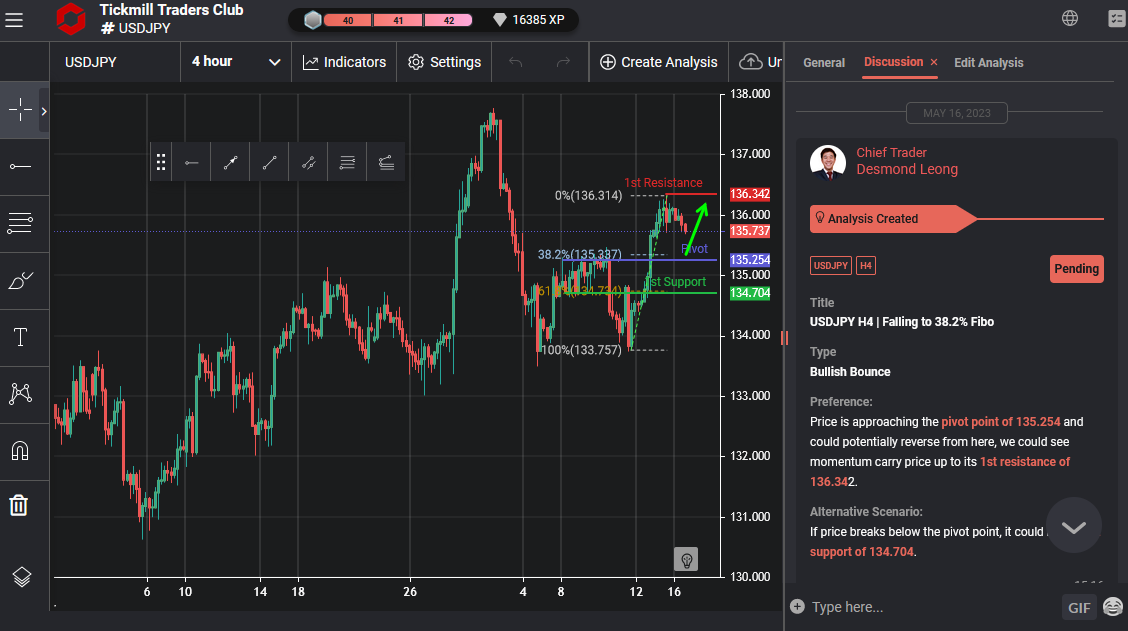Switch to the Discussion tab
This screenshot has height=631, width=1128.
pyautogui.click(x=893, y=62)
